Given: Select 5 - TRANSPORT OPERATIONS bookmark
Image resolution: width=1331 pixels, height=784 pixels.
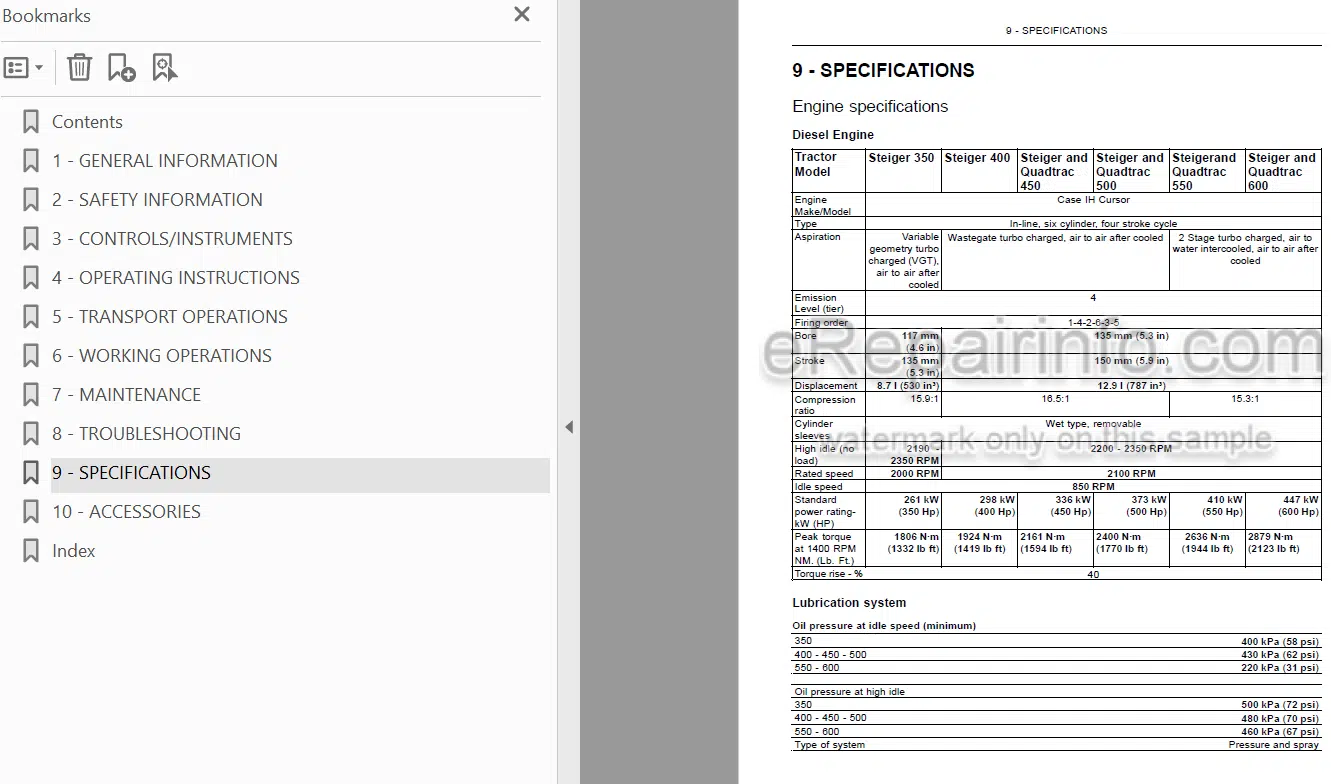Looking at the screenshot, I should point(170,317).
